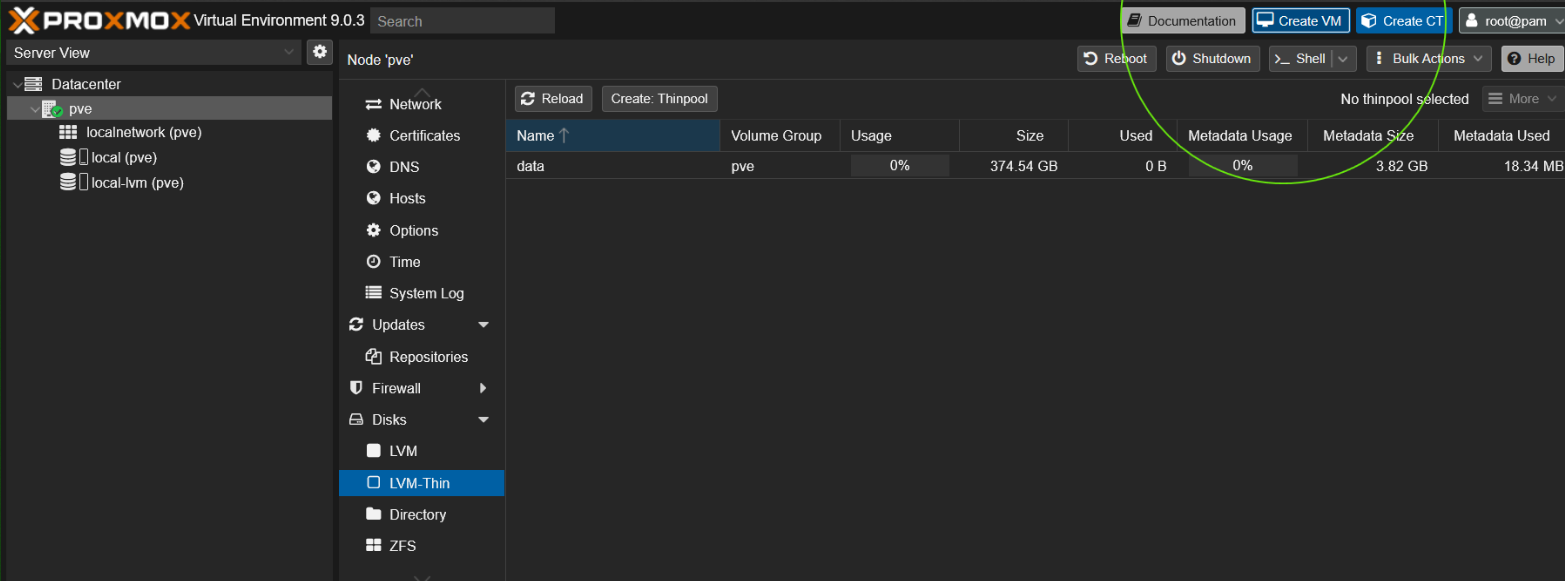Open the root@pam user menu
Viewport: 1565px width, 581px height.
(x=1511, y=21)
